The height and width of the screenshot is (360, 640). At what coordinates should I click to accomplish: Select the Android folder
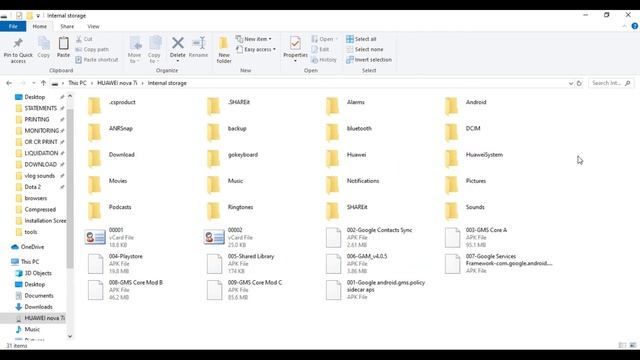466,106
